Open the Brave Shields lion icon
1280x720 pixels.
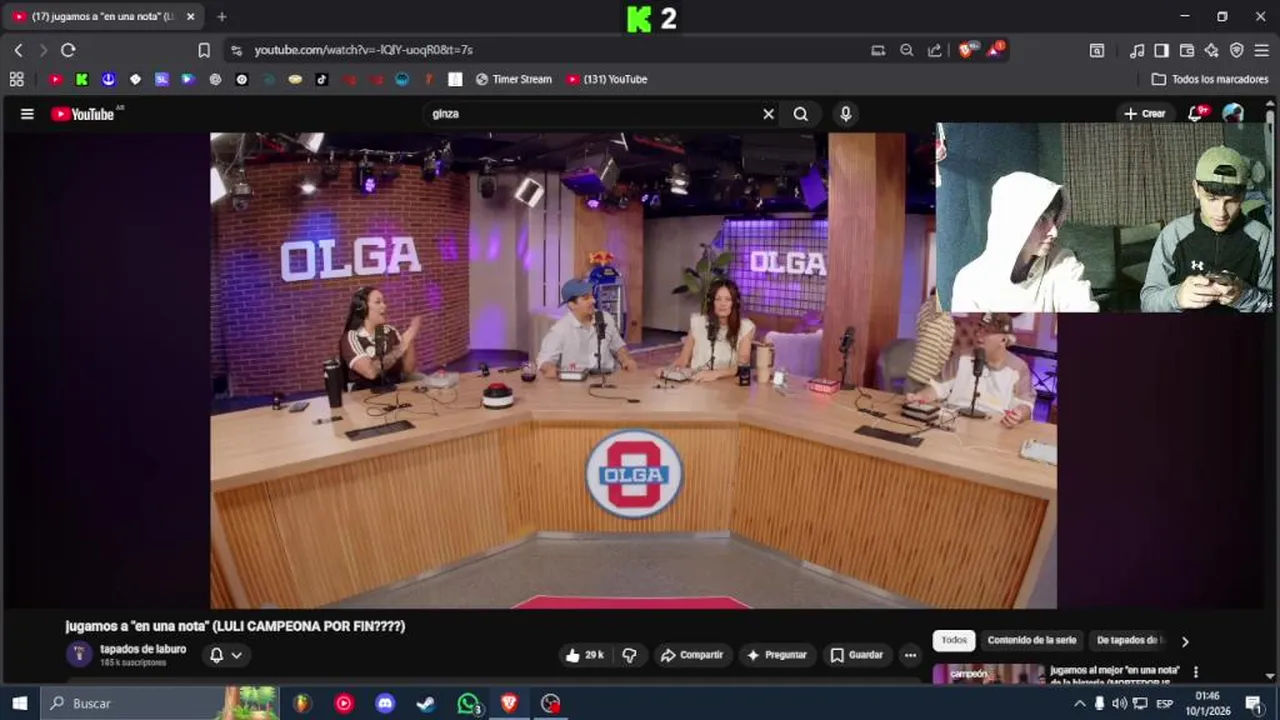[x=968, y=49]
